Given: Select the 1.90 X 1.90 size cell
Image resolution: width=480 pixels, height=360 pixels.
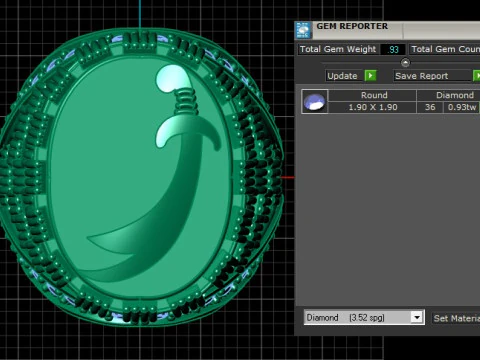Looking at the screenshot, I should (373, 107).
